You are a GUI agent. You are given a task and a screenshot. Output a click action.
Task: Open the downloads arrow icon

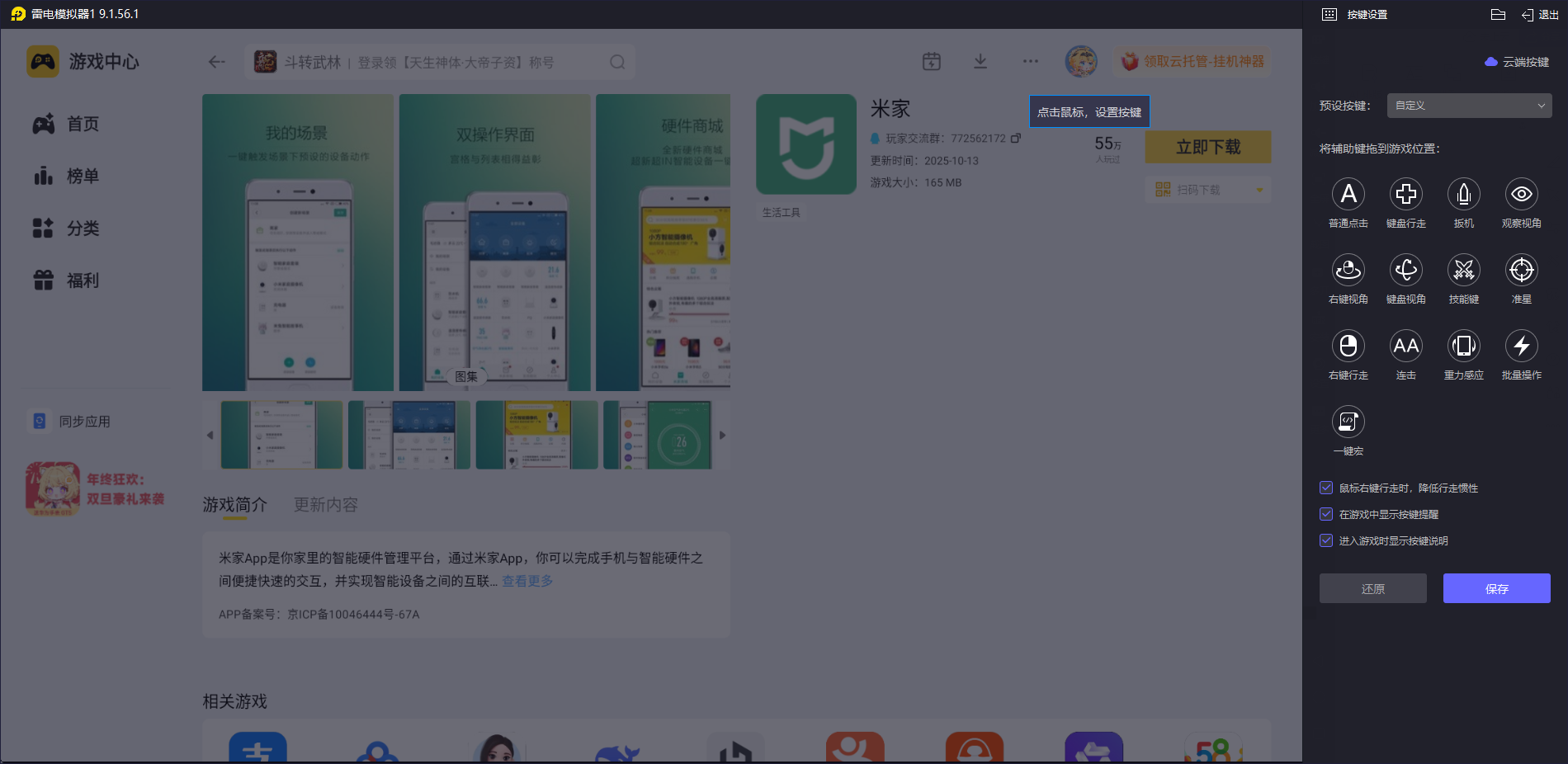(x=980, y=62)
